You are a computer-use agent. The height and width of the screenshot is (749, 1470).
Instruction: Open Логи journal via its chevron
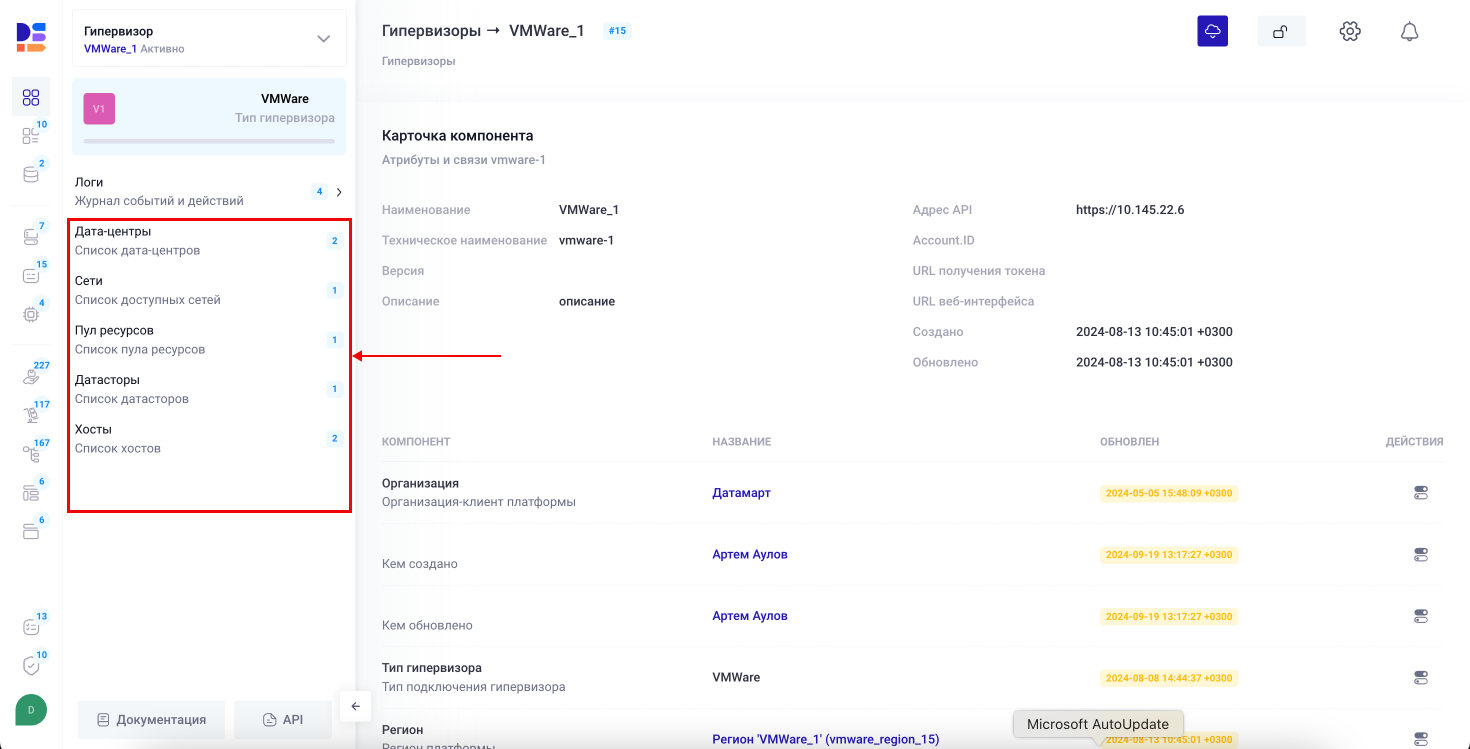point(337,191)
